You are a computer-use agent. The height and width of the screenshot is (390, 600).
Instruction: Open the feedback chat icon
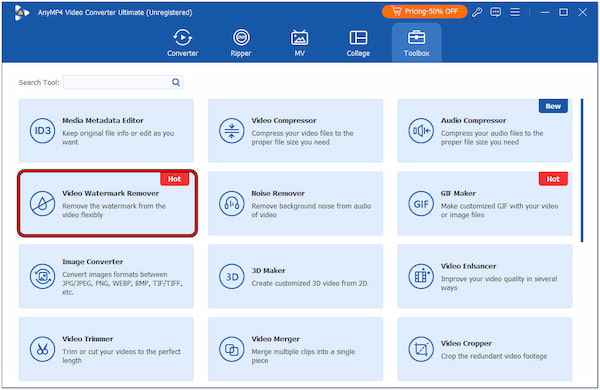coord(496,12)
